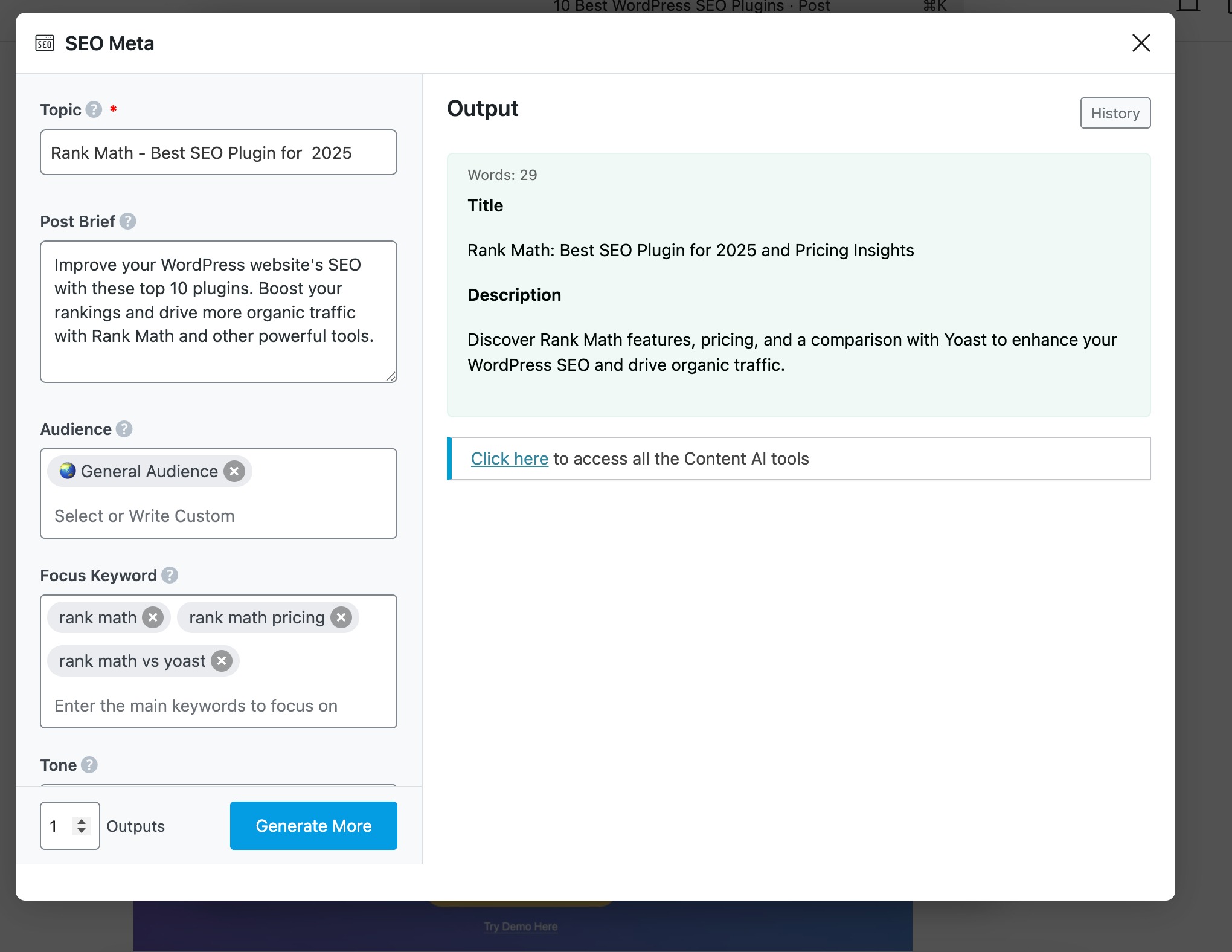This screenshot has height=952, width=1232.
Task: Remove the 'rank math vs yoast' keyword
Action: [222, 661]
